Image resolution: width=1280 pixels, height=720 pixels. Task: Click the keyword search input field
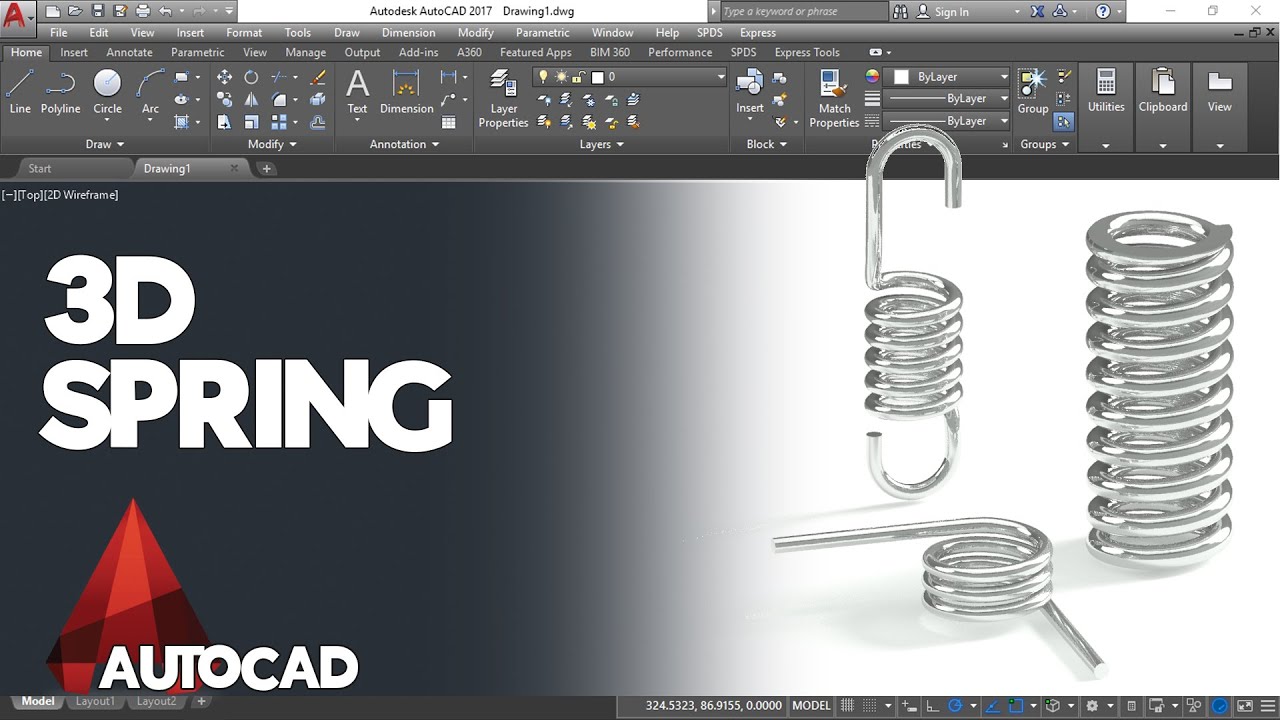[x=803, y=11]
